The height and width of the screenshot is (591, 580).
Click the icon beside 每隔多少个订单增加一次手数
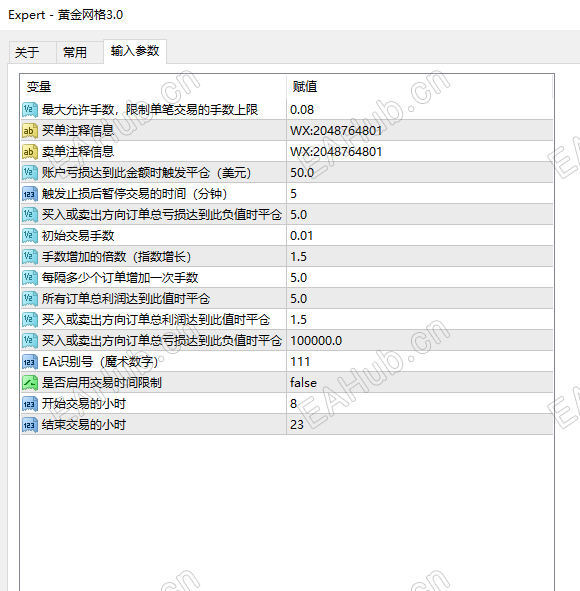click(x=30, y=278)
